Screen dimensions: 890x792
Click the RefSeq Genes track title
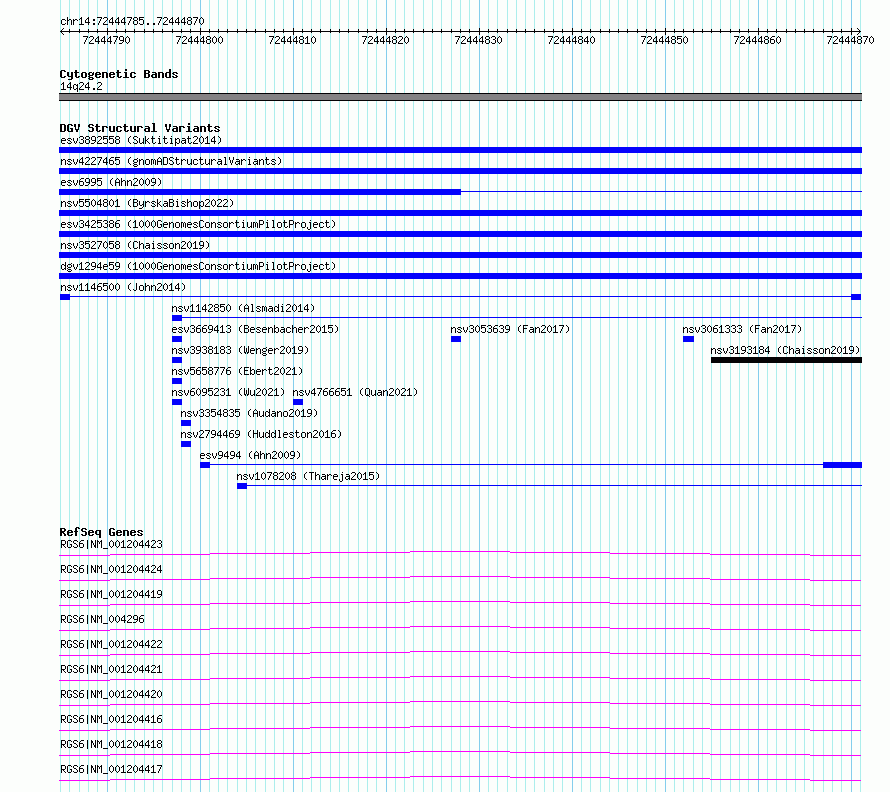tap(101, 532)
